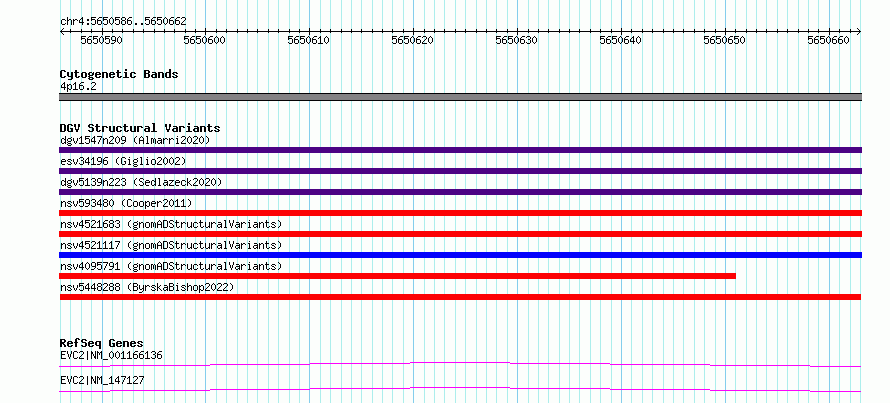The height and width of the screenshot is (403, 890).
Task: Click ruler position 5650590
Action: click(102, 40)
